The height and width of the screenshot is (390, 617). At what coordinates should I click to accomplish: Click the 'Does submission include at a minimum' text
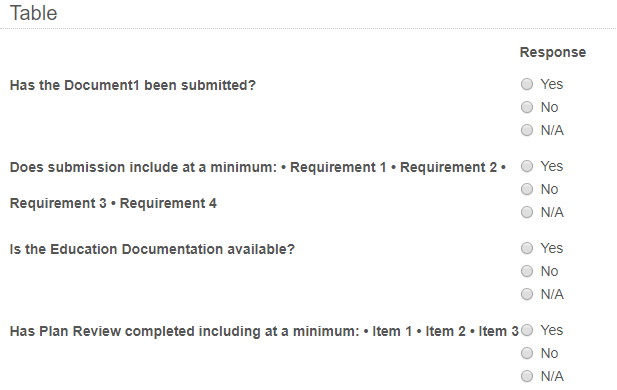click(143, 167)
